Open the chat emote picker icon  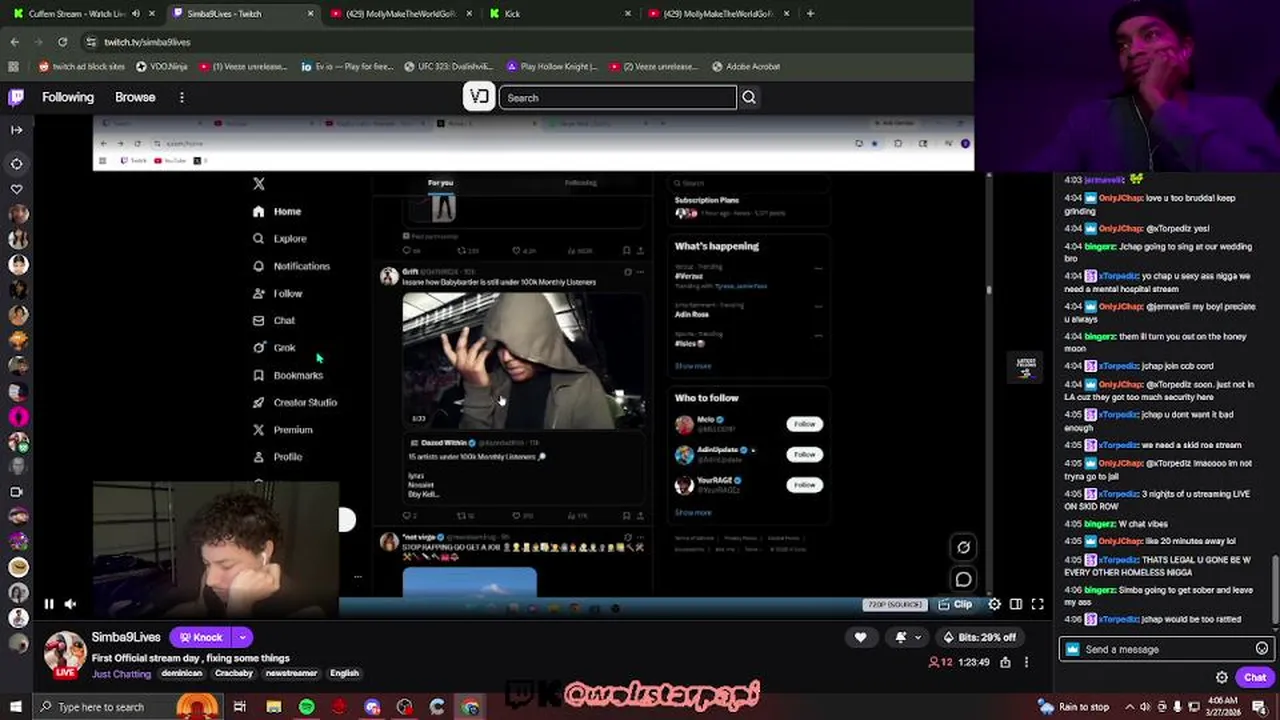1261,649
